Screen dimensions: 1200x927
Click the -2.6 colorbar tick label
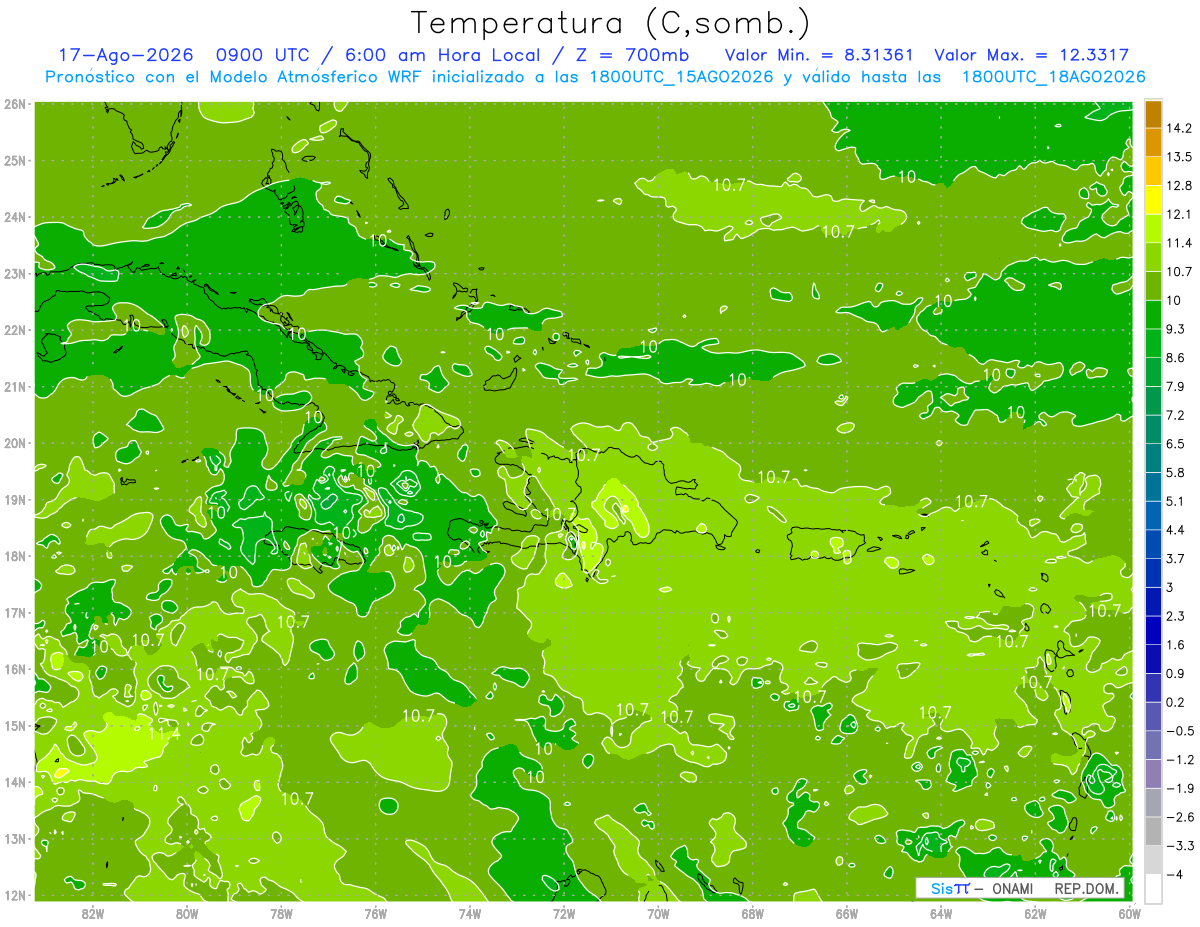[1179, 817]
